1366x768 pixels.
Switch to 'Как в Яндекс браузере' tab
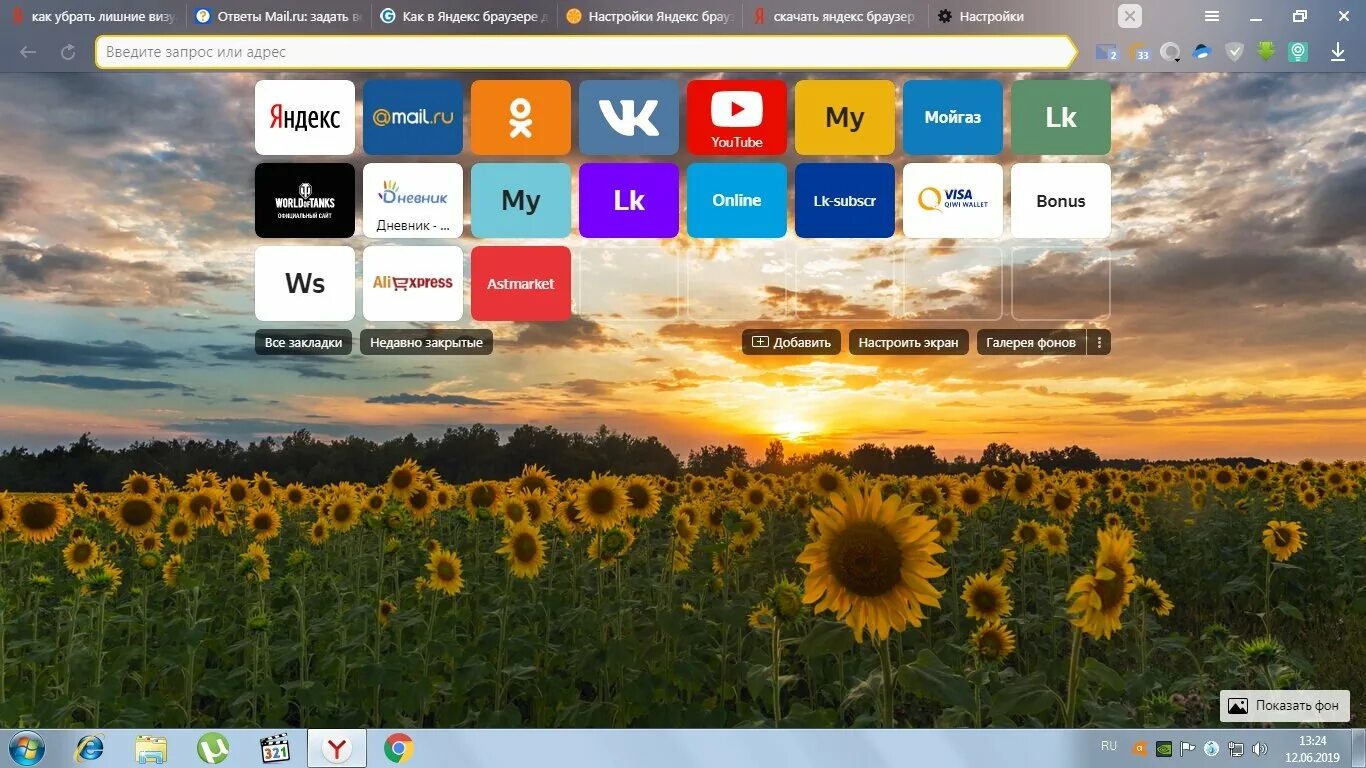coord(463,16)
